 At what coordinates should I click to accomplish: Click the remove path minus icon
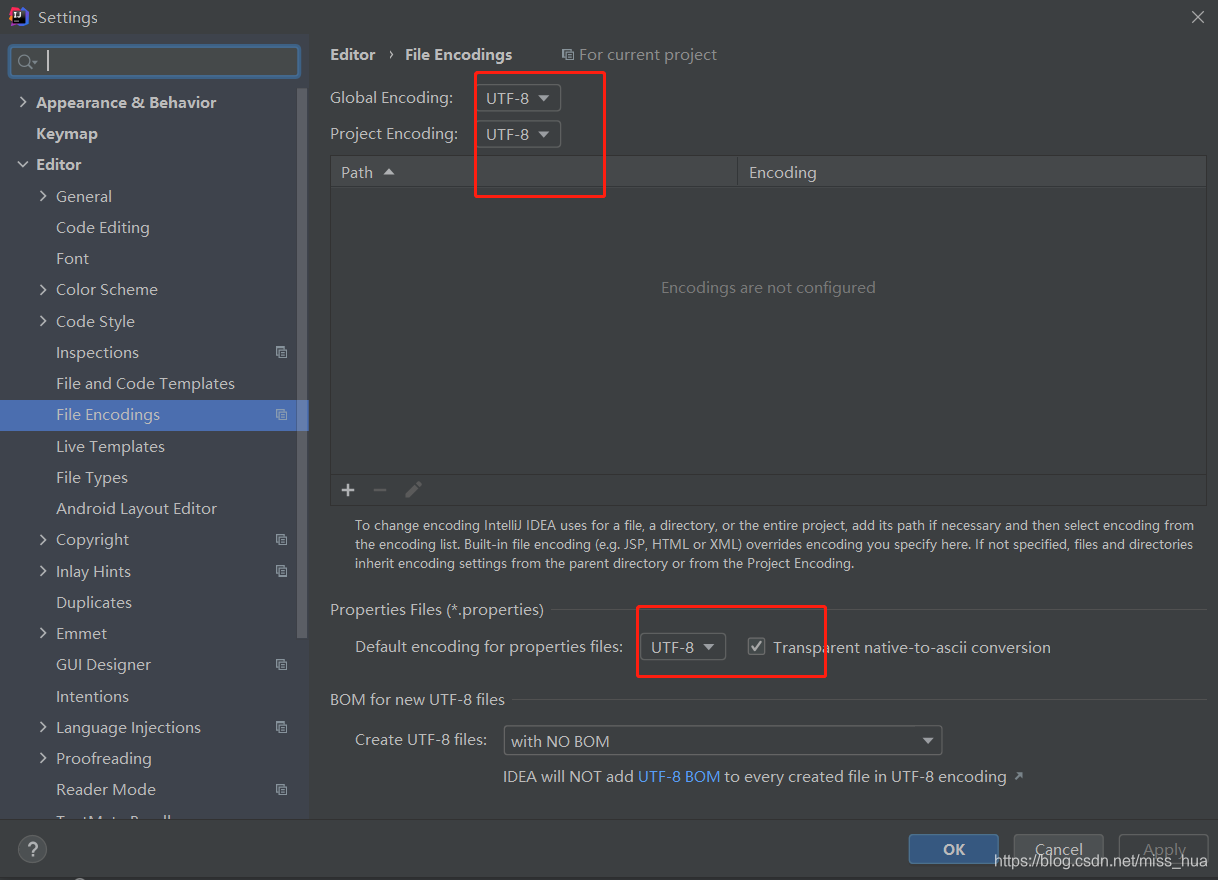(x=380, y=489)
